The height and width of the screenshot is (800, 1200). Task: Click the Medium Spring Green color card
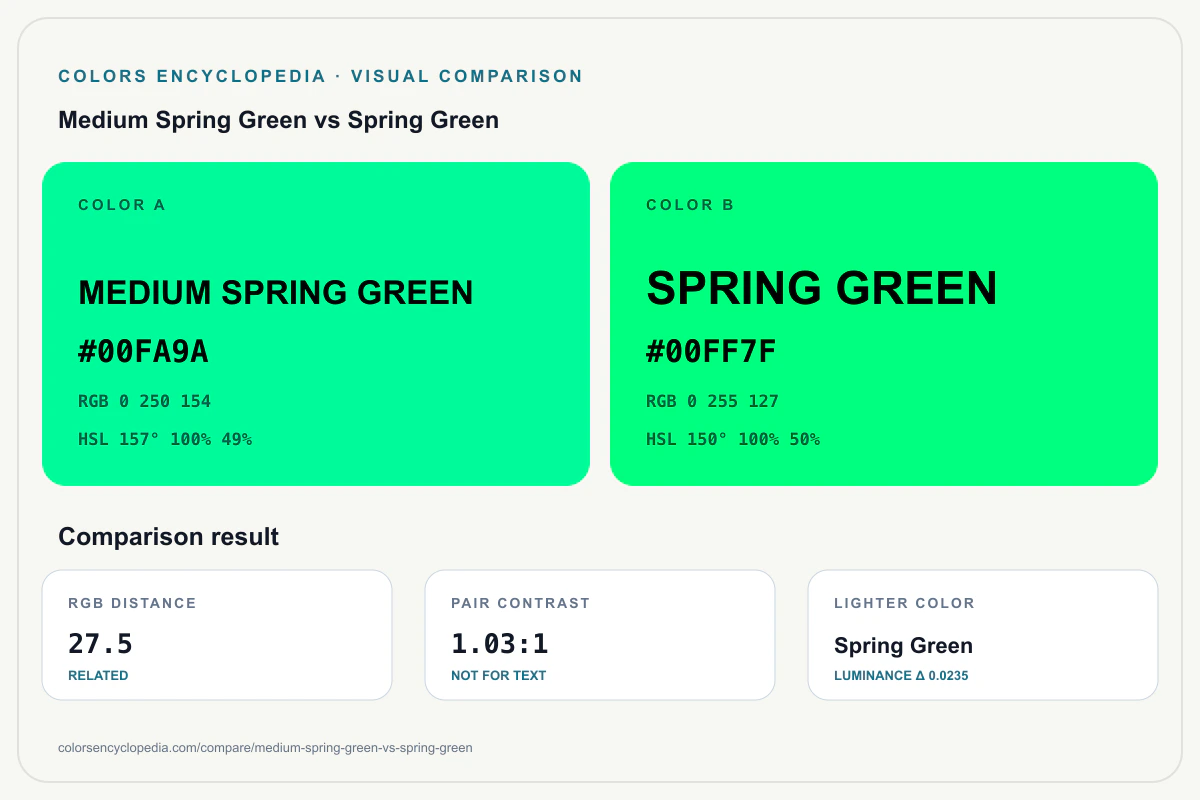pyautogui.click(x=316, y=324)
